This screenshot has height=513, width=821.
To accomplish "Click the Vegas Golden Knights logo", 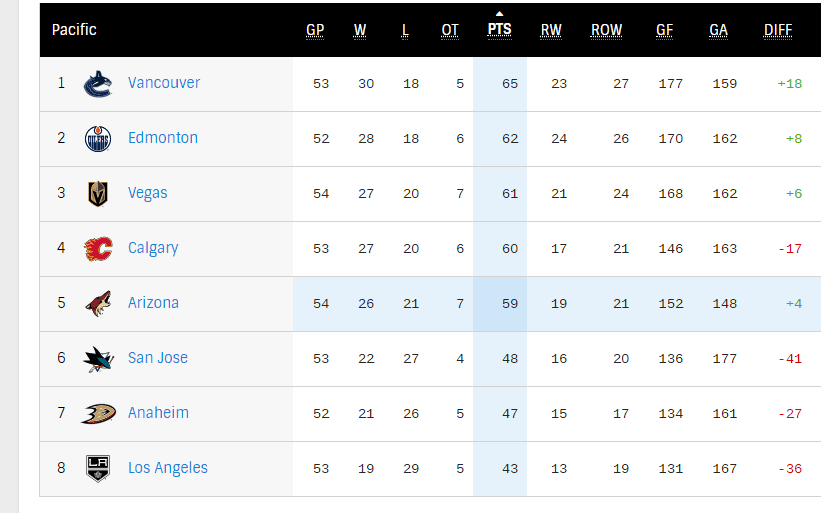I will [98, 194].
